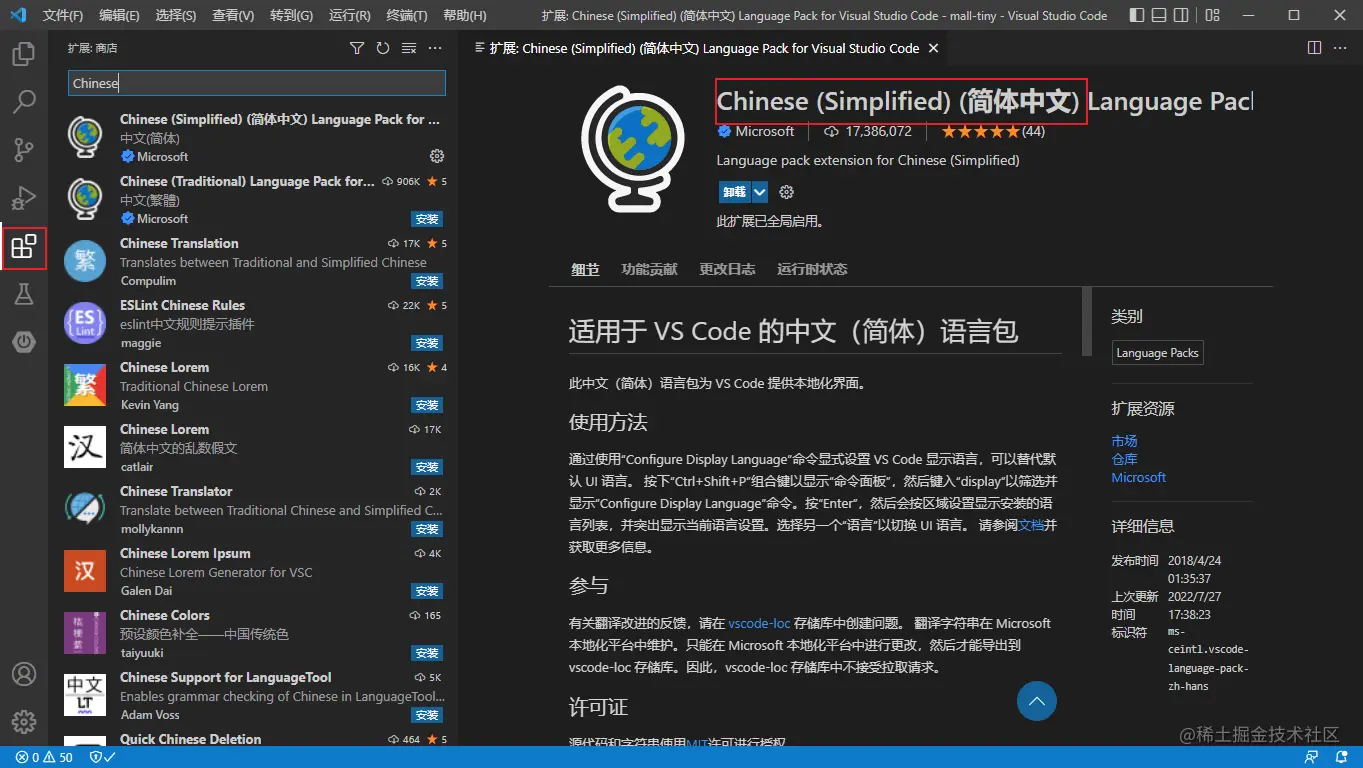The width and height of the screenshot is (1363, 768).
Task: Open manage gear on Chinese (Simplified) list item
Action: click(436, 156)
